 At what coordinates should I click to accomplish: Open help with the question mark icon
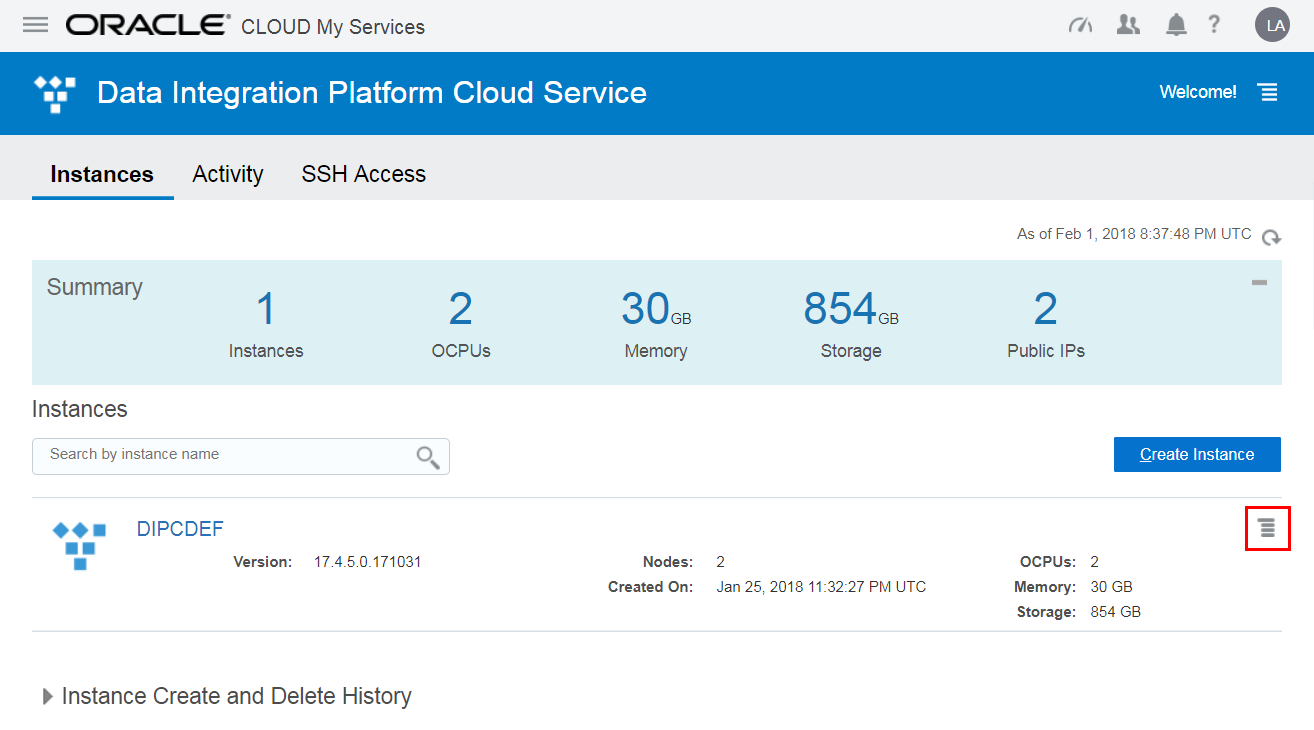point(1214,25)
